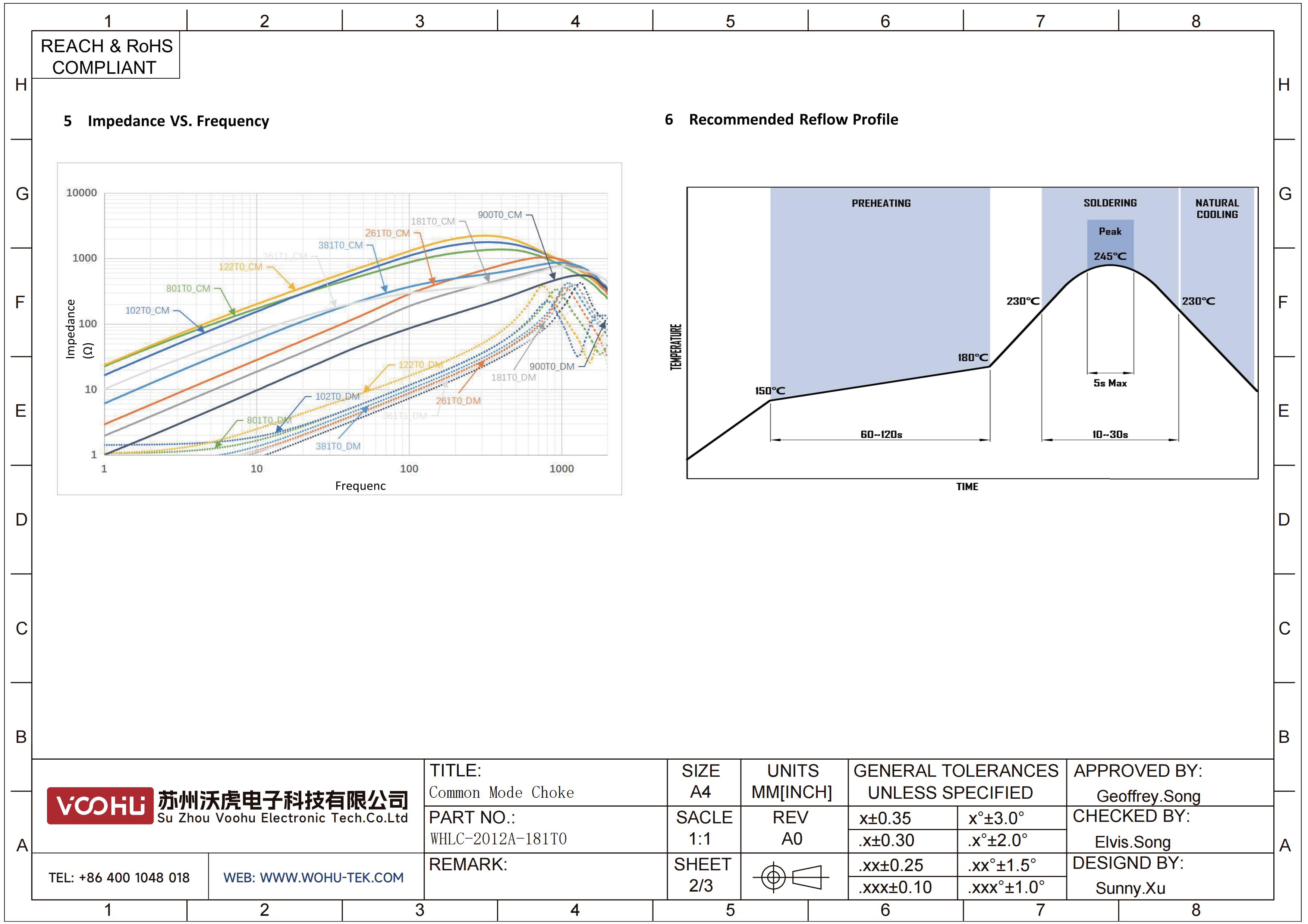Click part number WHLC-2012A-181T0
This screenshot has width=1308, height=924.
tap(499, 839)
